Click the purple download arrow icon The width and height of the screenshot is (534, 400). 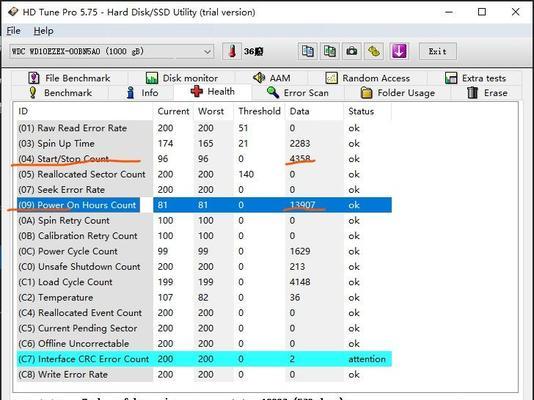[399, 51]
